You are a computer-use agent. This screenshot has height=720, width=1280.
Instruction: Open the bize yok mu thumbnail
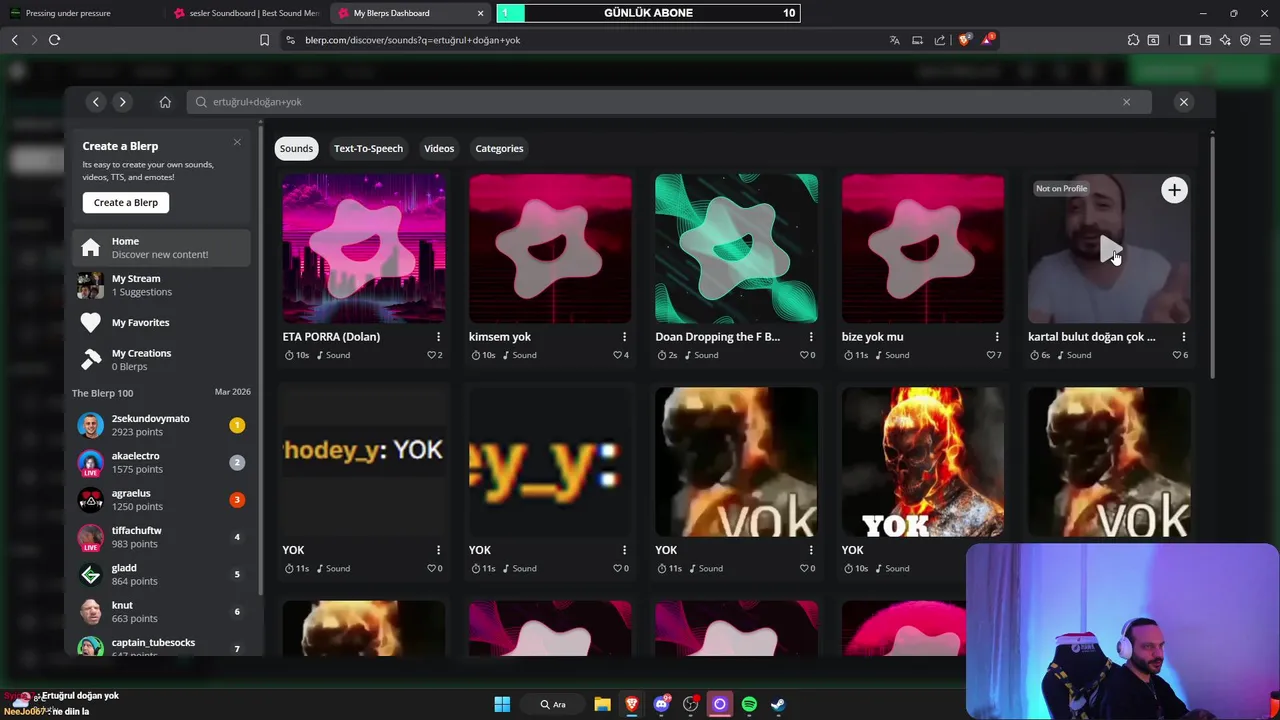click(923, 248)
